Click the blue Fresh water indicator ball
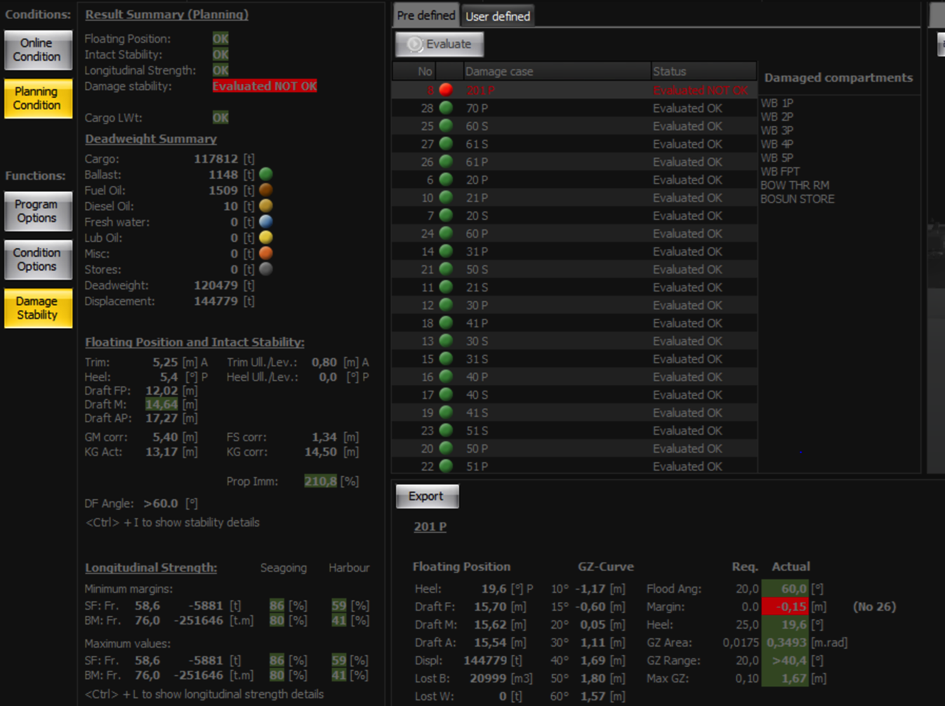The width and height of the screenshot is (946, 707). click(x=266, y=222)
